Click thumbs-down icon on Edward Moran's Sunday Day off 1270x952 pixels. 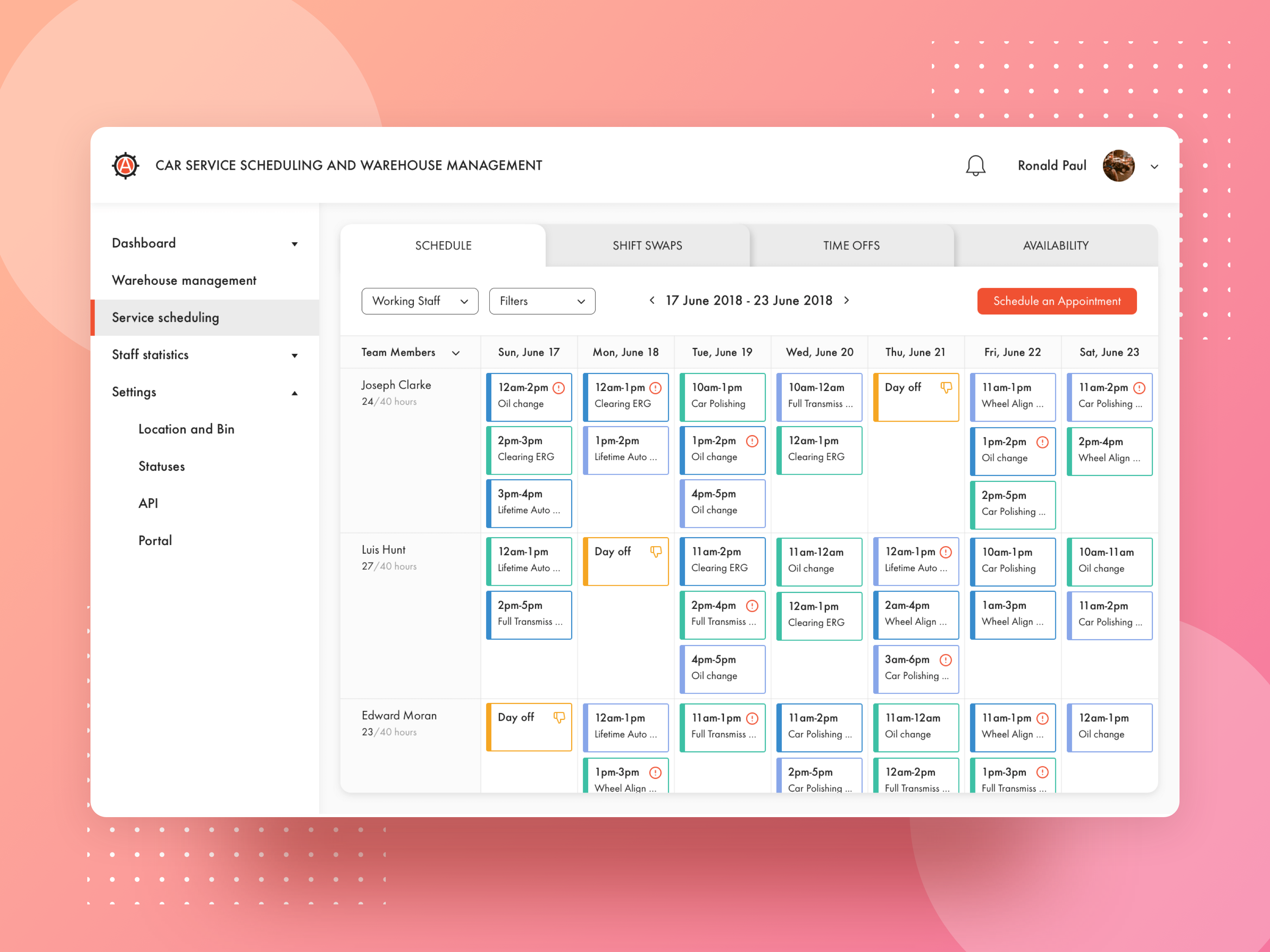[x=559, y=717]
